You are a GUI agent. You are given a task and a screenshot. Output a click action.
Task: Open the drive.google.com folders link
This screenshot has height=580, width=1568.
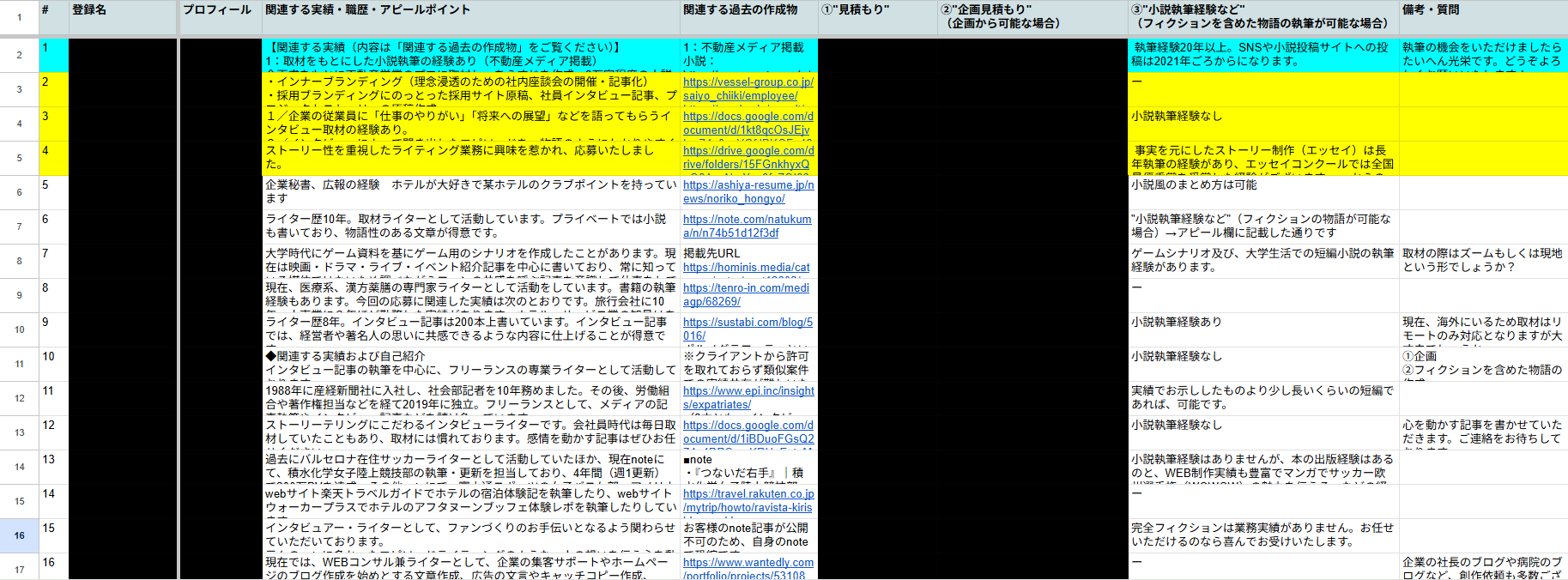748,151
